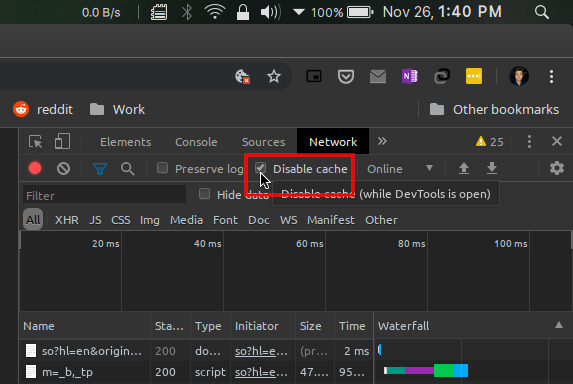Click the import HAR upload arrow

coord(464,168)
